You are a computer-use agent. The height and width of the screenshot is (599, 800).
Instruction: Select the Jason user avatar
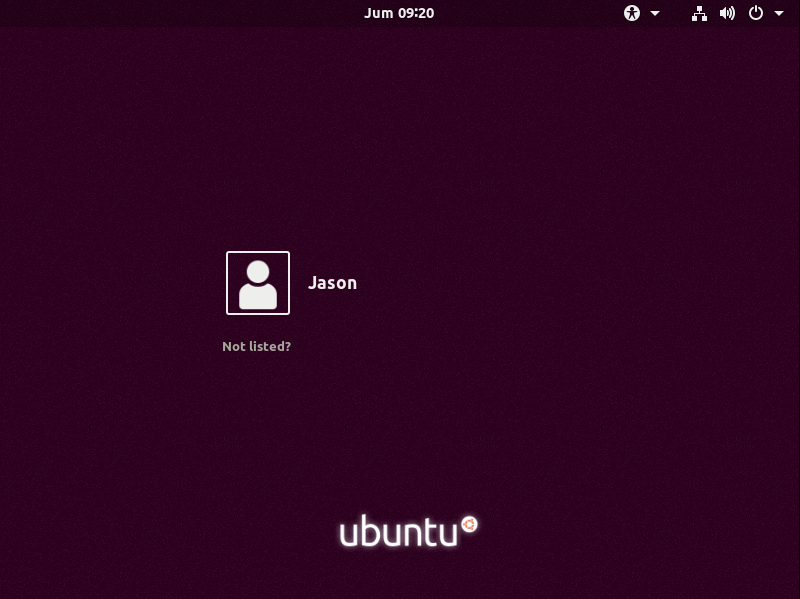point(258,283)
